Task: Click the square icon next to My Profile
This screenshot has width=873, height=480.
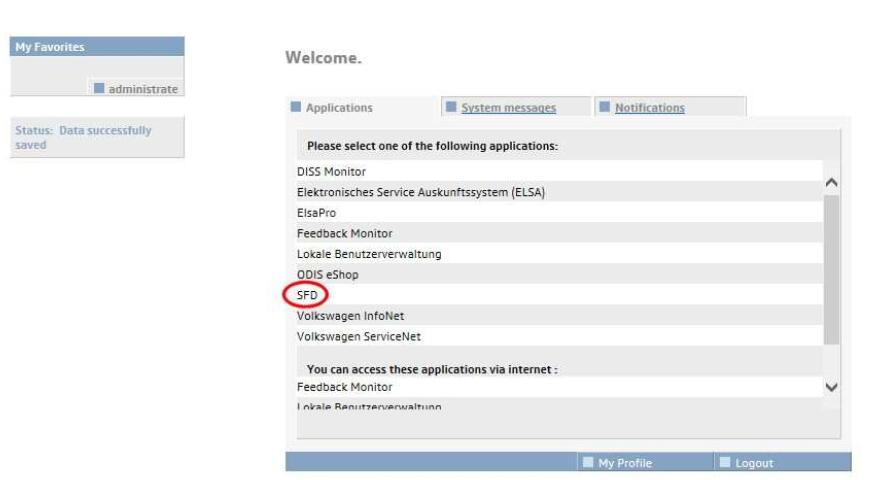Action: 588,462
